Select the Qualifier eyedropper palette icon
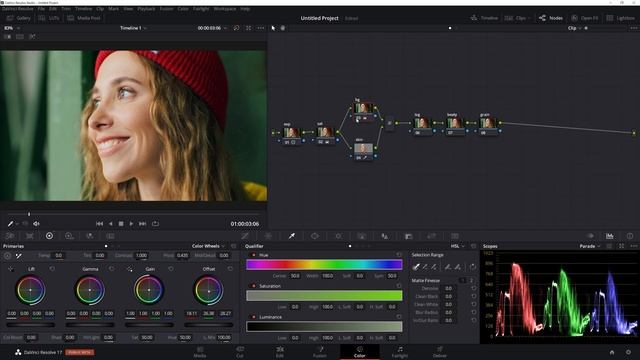This screenshot has width=640, height=360. tap(292, 236)
